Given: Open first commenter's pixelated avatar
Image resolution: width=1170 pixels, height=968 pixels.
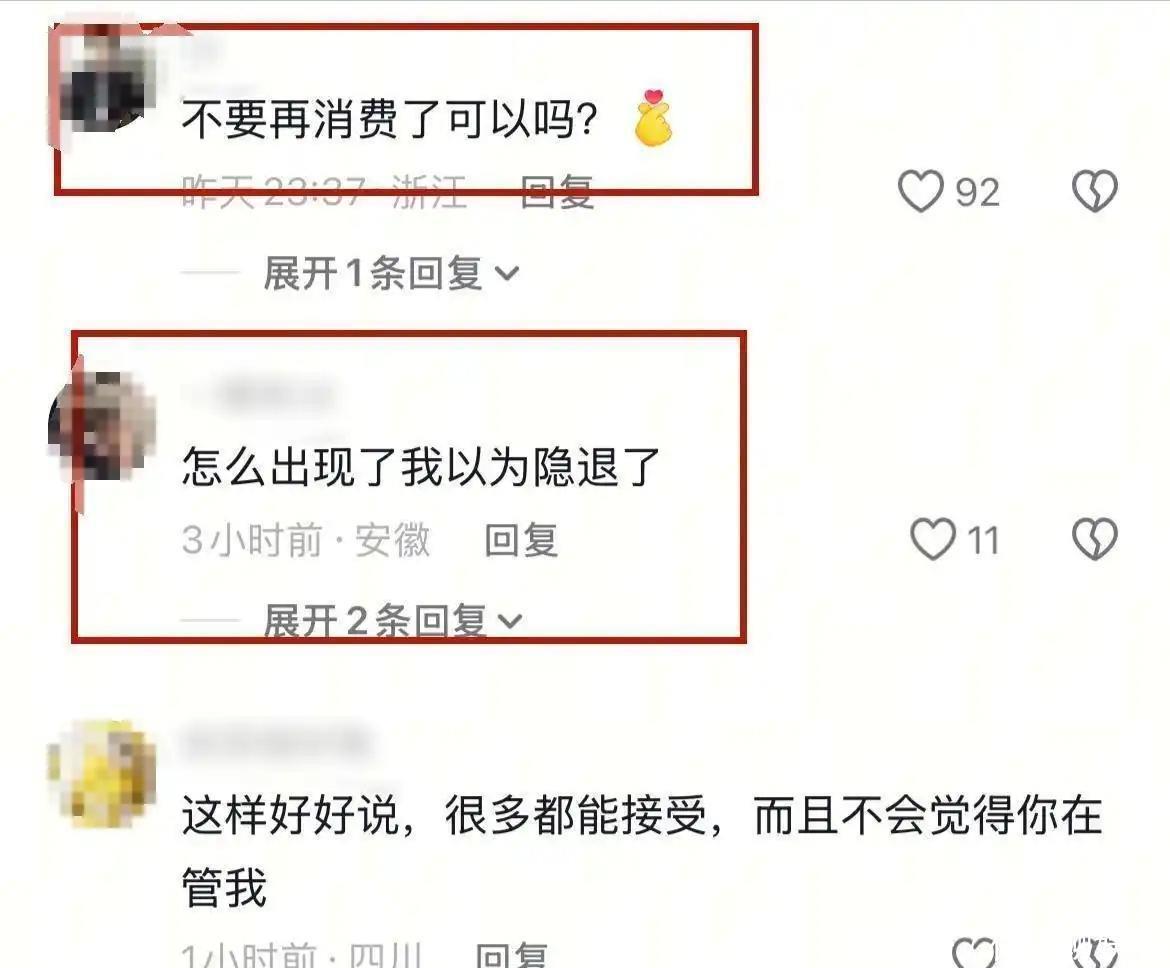Looking at the screenshot, I should (x=102, y=80).
